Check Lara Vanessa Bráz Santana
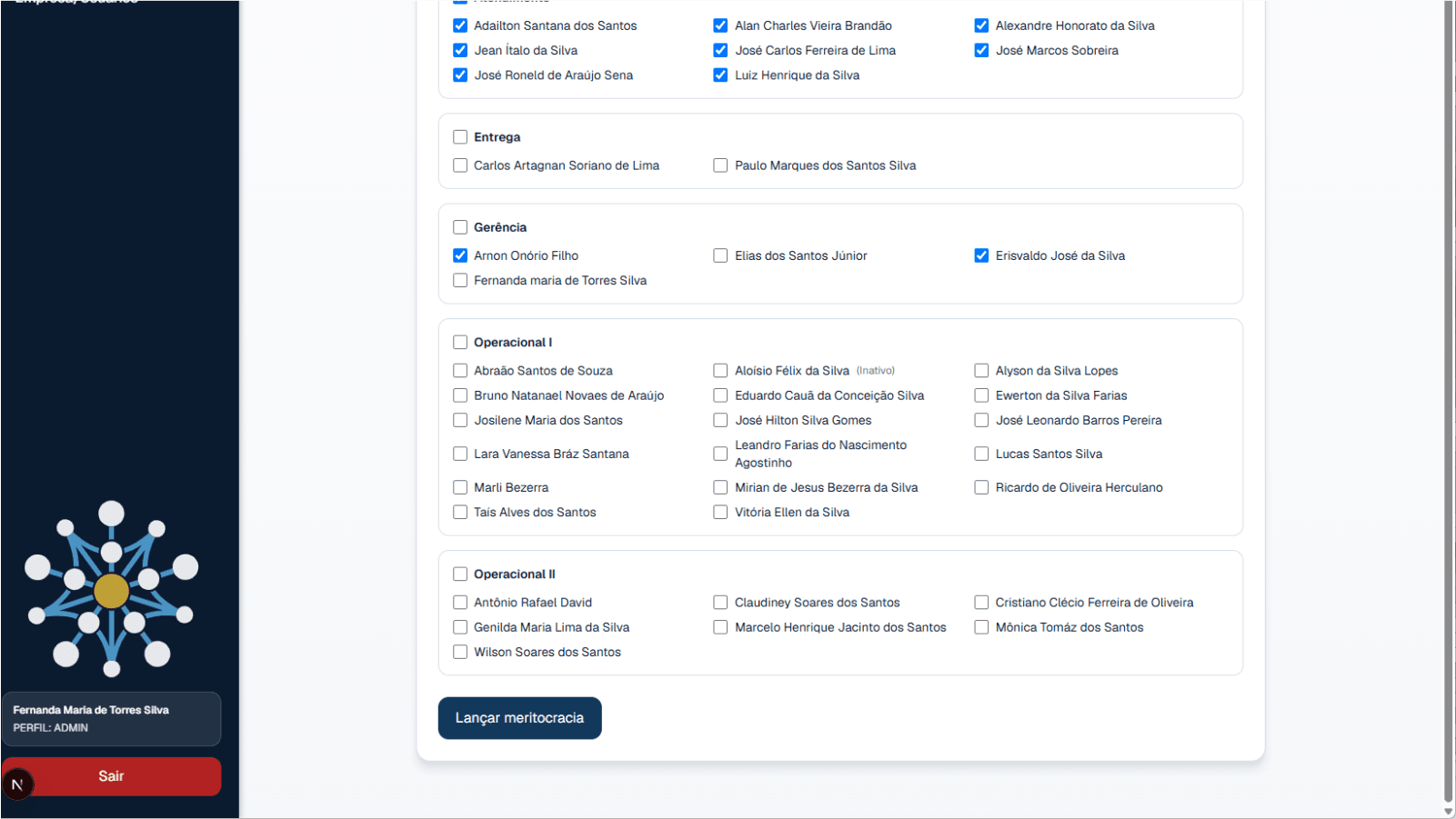Image resolution: width=1456 pixels, height=819 pixels. [x=460, y=454]
